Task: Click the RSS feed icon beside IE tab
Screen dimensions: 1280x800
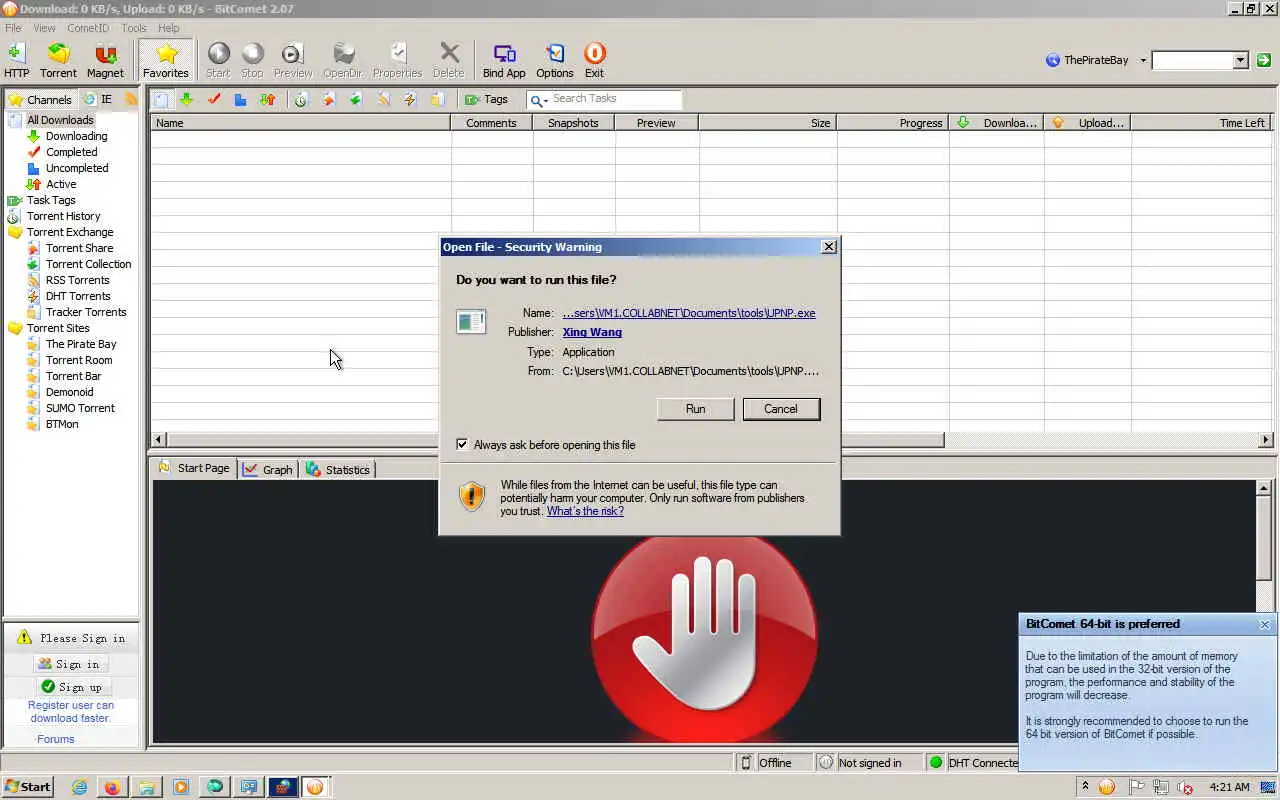Action: (x=131, y=99)
